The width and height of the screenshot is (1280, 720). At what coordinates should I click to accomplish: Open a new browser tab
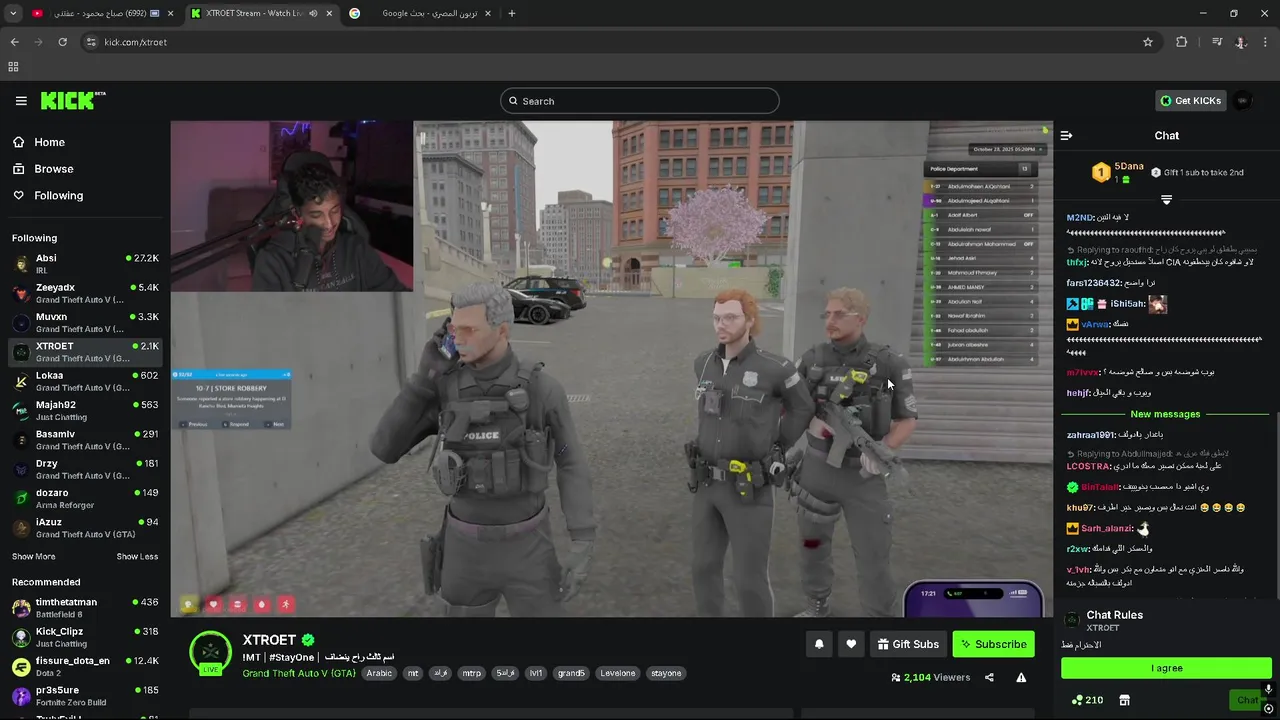point(512,14)
